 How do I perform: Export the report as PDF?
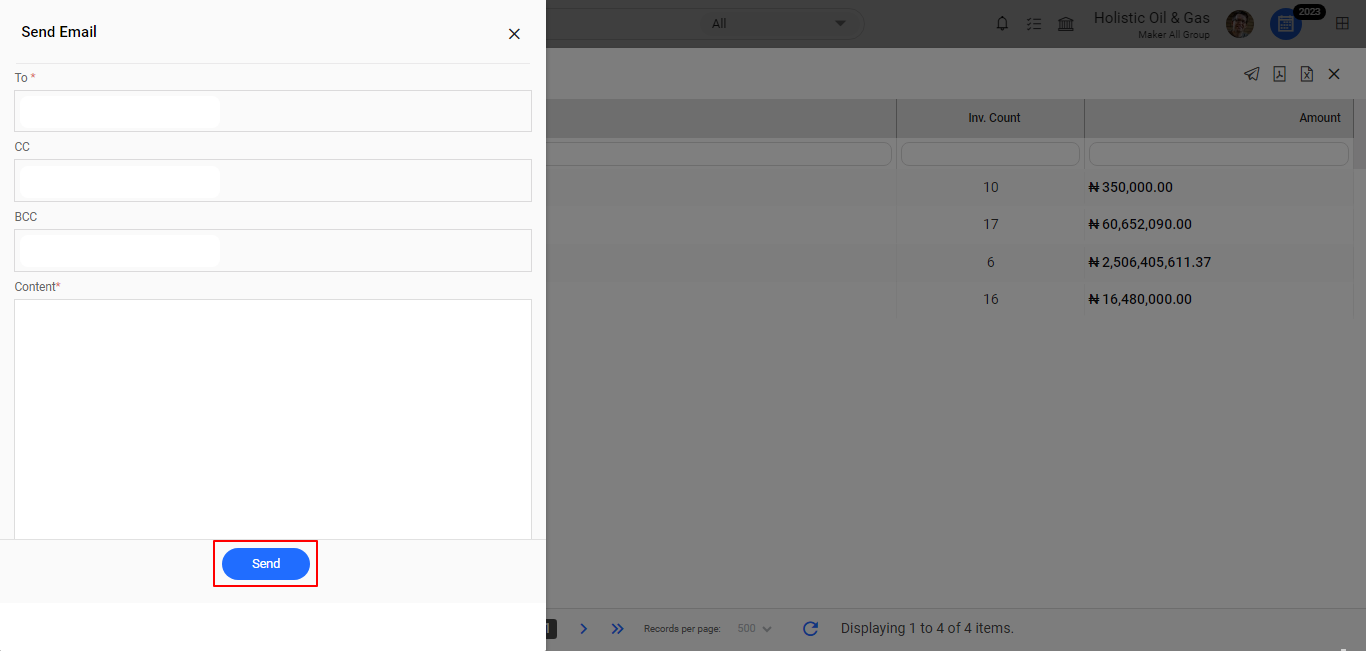(1279, 74)
